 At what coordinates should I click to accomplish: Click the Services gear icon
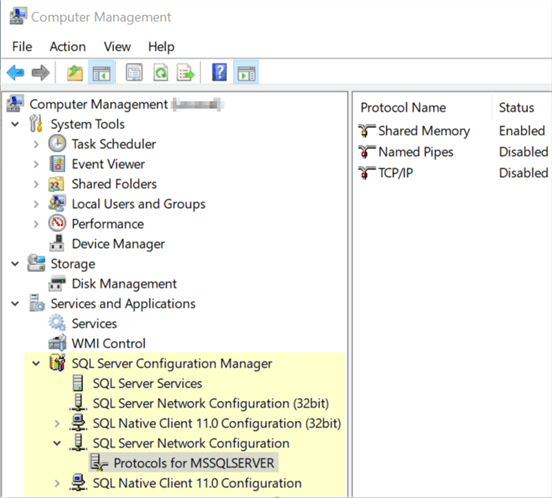pyautogui.click(x=57, y=323)
